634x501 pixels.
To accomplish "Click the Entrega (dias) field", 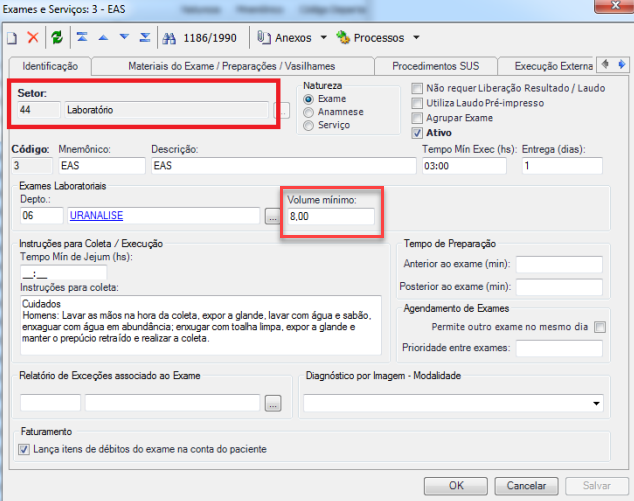I will 562,166.
